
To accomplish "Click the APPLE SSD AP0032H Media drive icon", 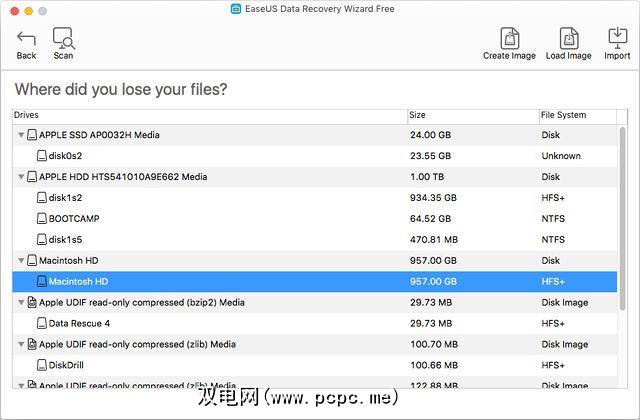I will tap(32, 135).
